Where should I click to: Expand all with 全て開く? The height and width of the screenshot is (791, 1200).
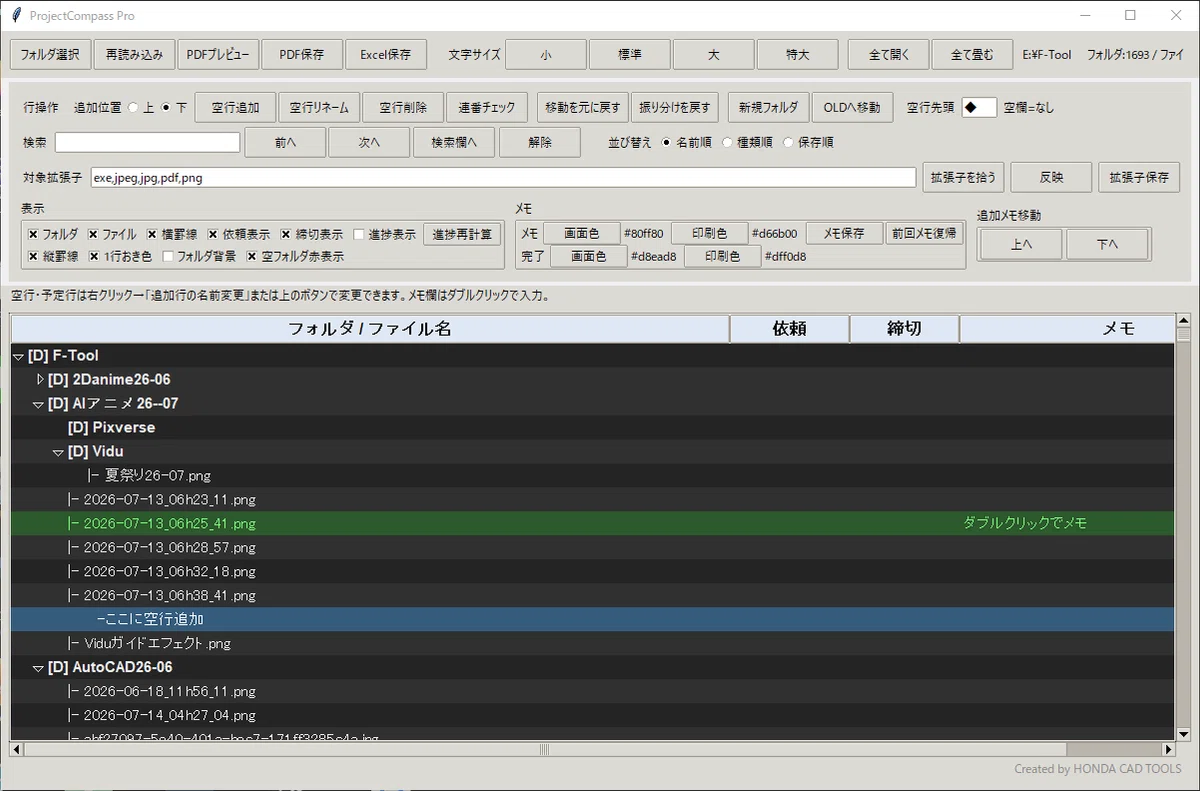tap(889, 55)
